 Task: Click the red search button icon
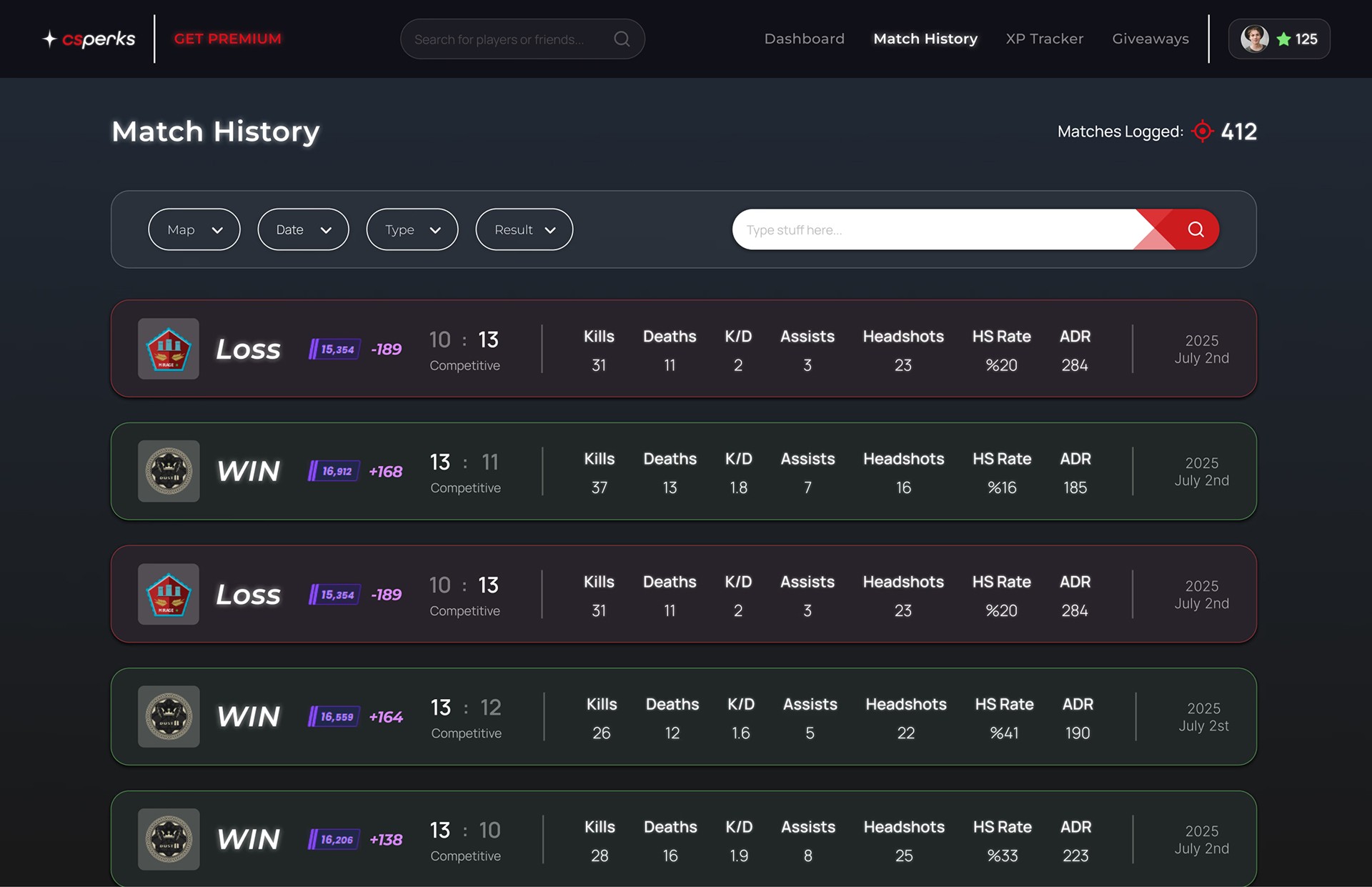1195,229
